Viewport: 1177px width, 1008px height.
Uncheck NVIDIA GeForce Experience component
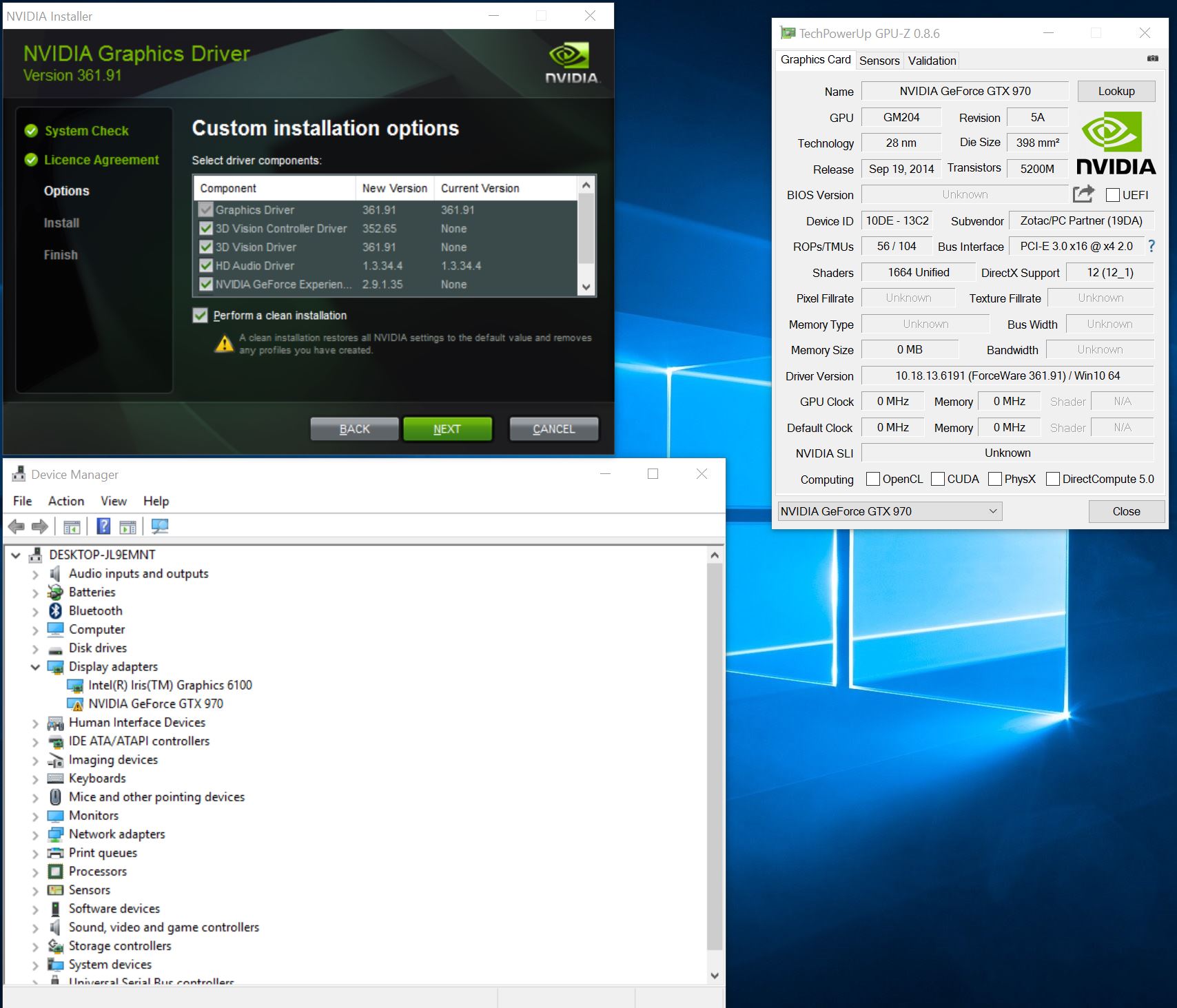[205, 284]
